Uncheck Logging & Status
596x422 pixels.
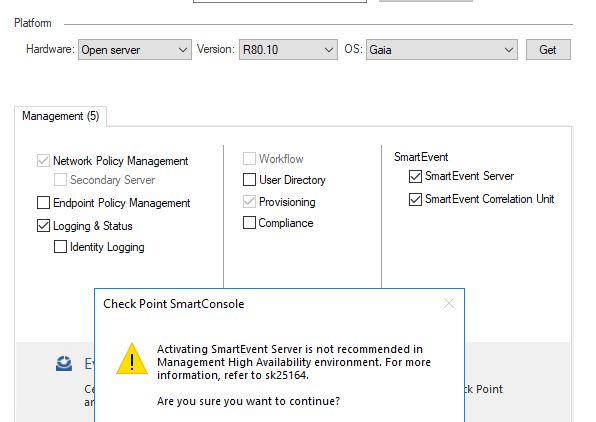pos(43,225)
